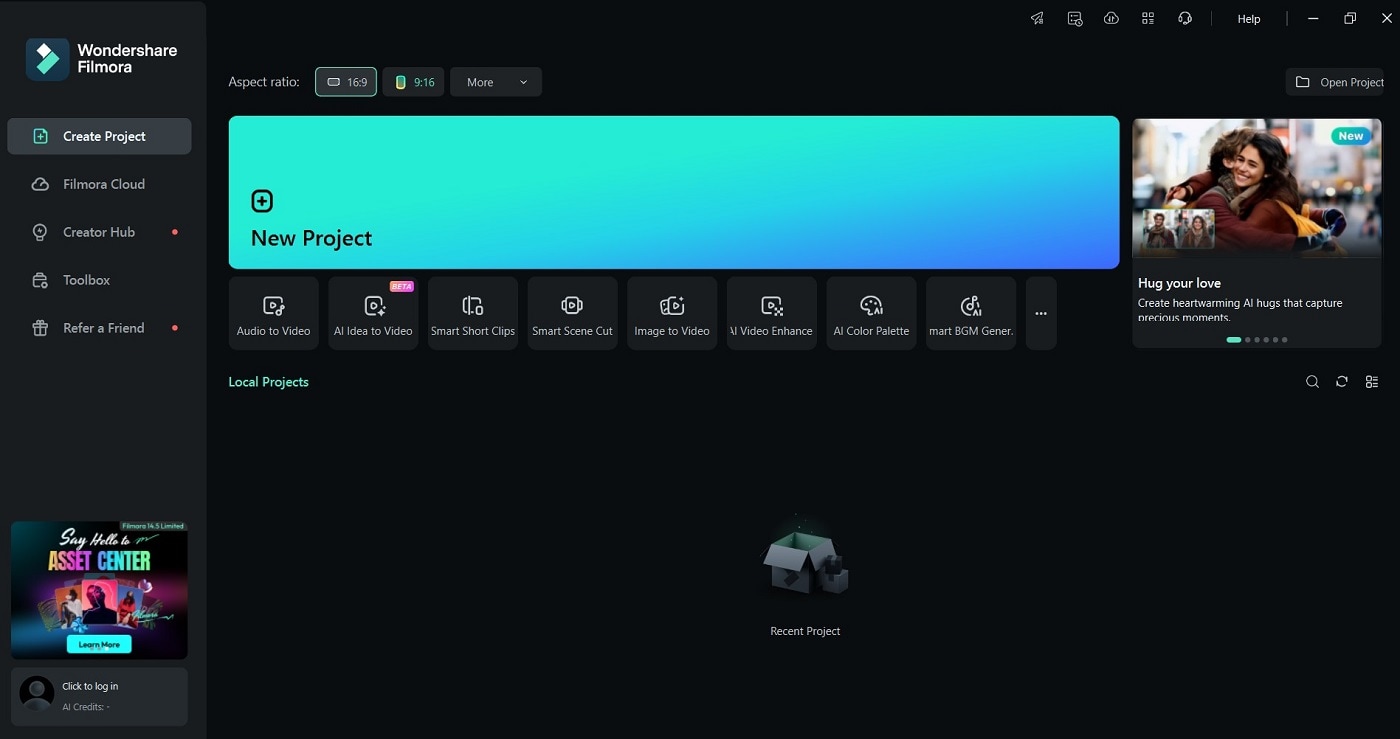Open Smart BGM Generator tool

[971, 313]
